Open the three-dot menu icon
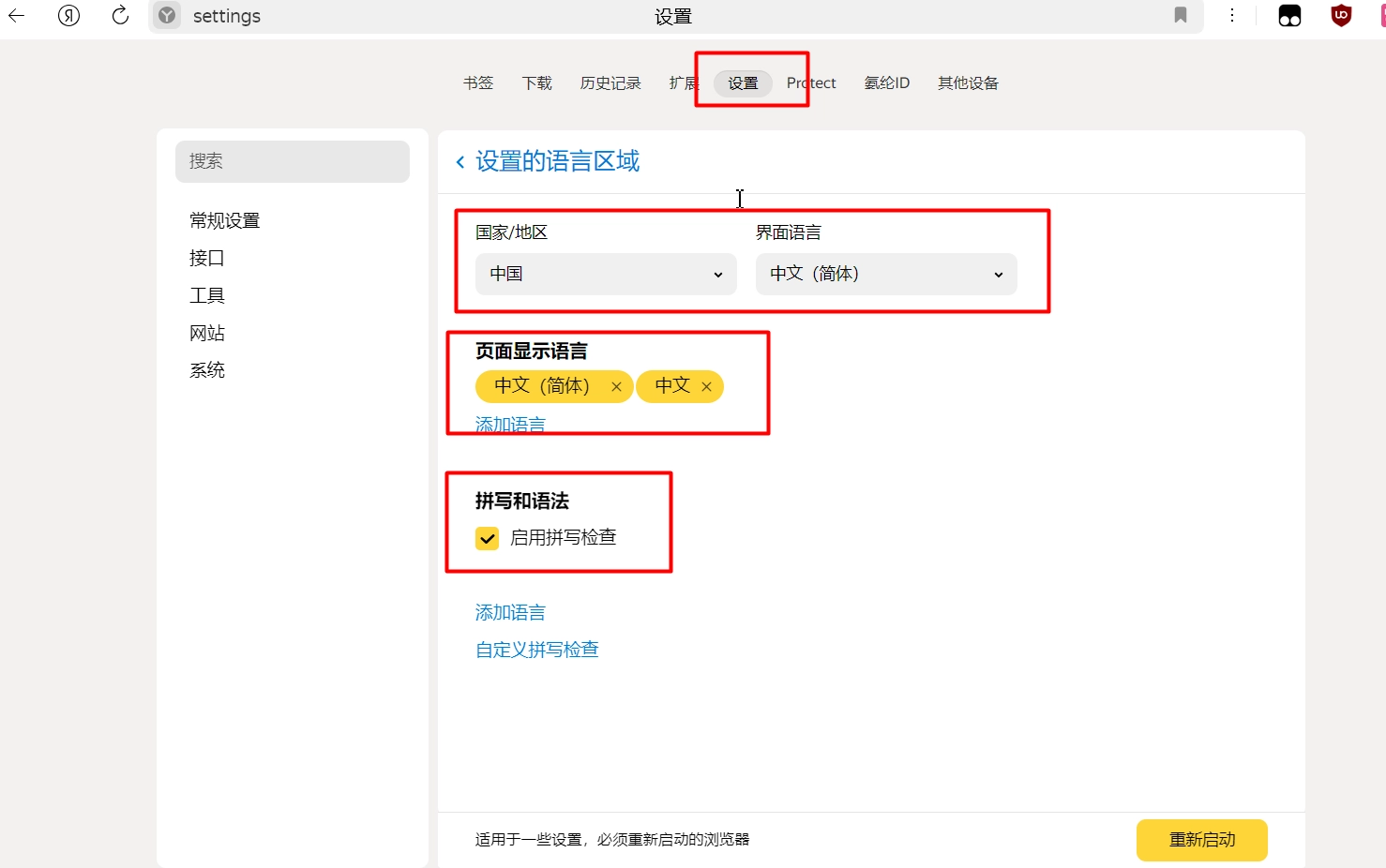Image resolution: width=1386 pixels, height=868 pixels. point(1232,16)
